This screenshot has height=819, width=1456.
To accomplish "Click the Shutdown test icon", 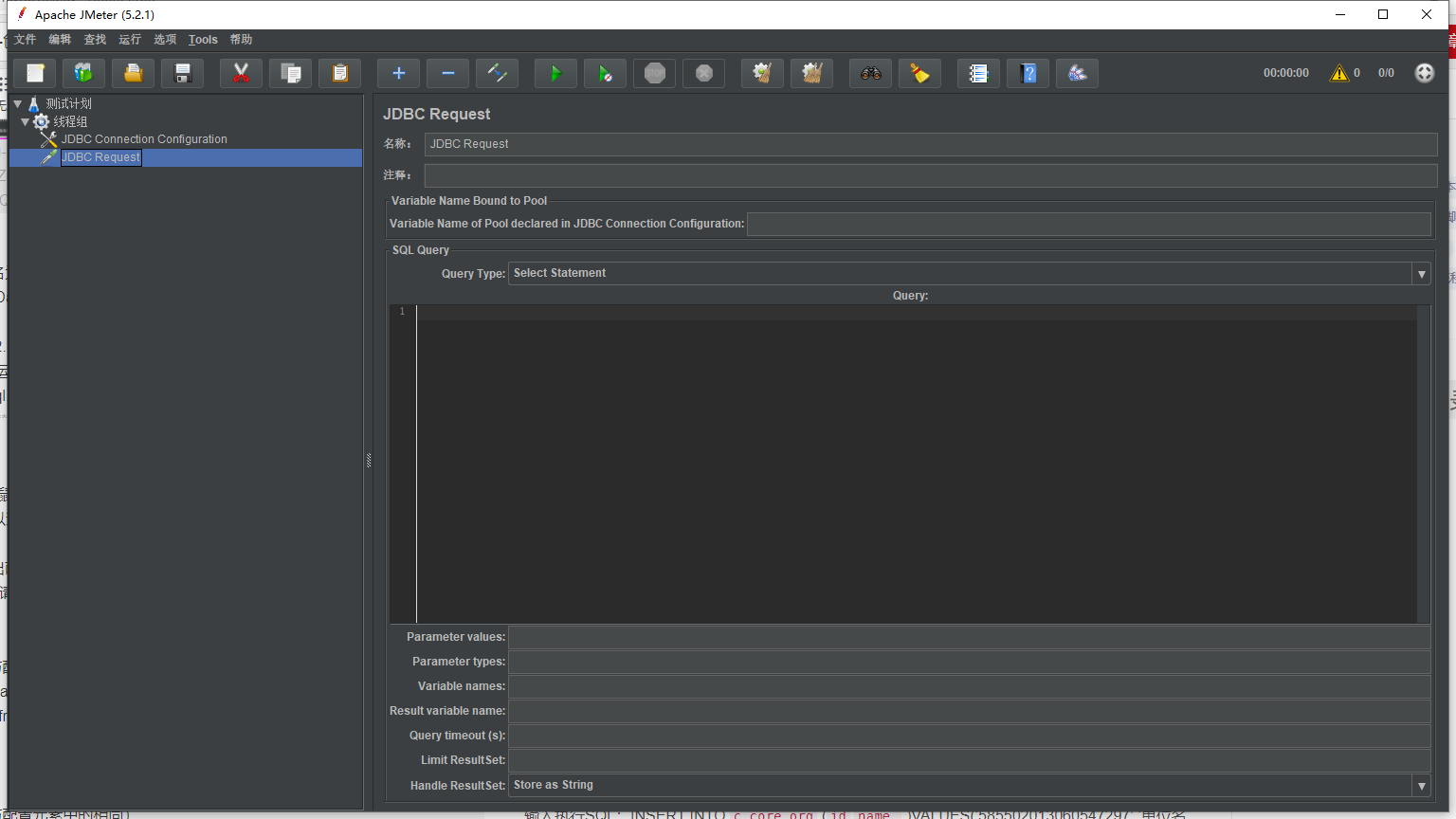I will pos(704,73).
